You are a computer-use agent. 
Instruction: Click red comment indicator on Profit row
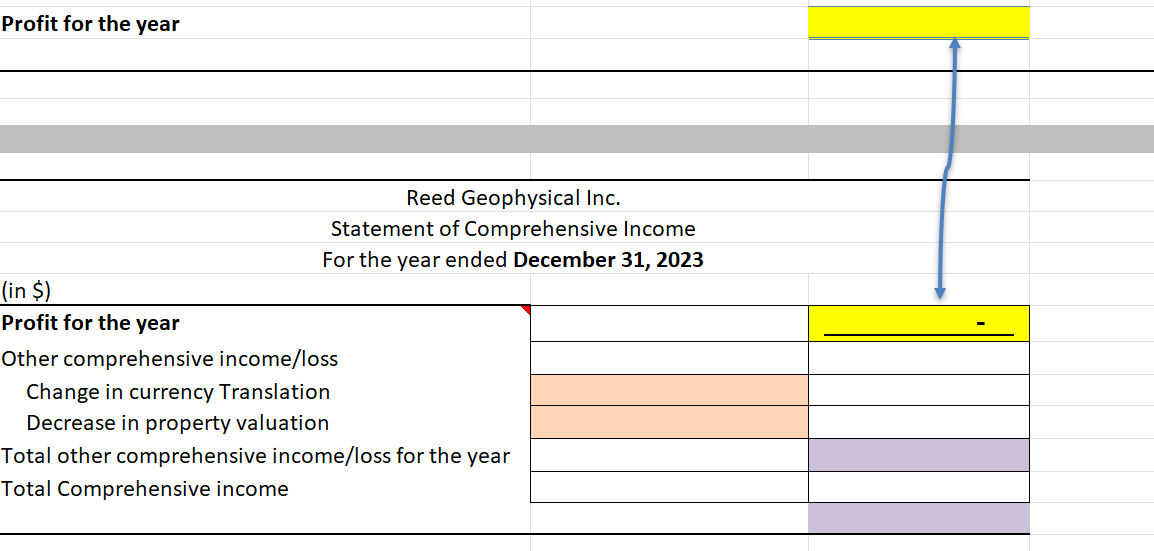coord(525,310)
